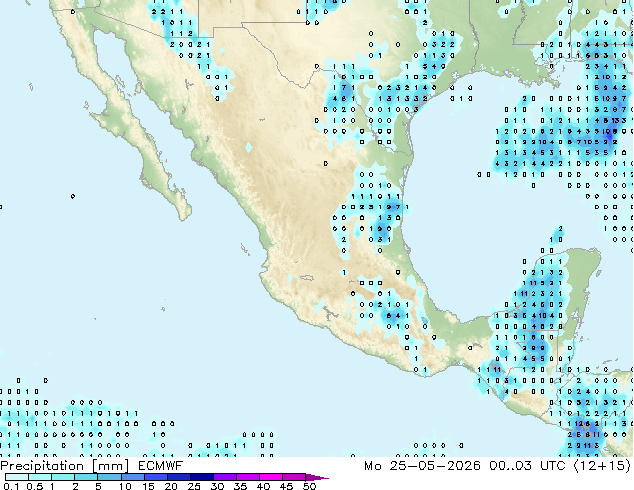Click the legend value "25" label

(194, 486)
